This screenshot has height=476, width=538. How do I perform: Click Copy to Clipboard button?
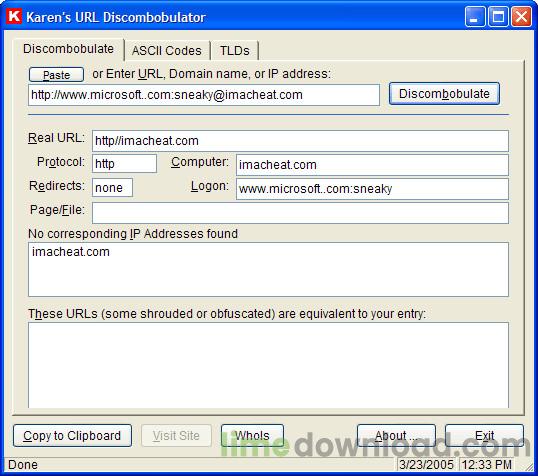72,436
